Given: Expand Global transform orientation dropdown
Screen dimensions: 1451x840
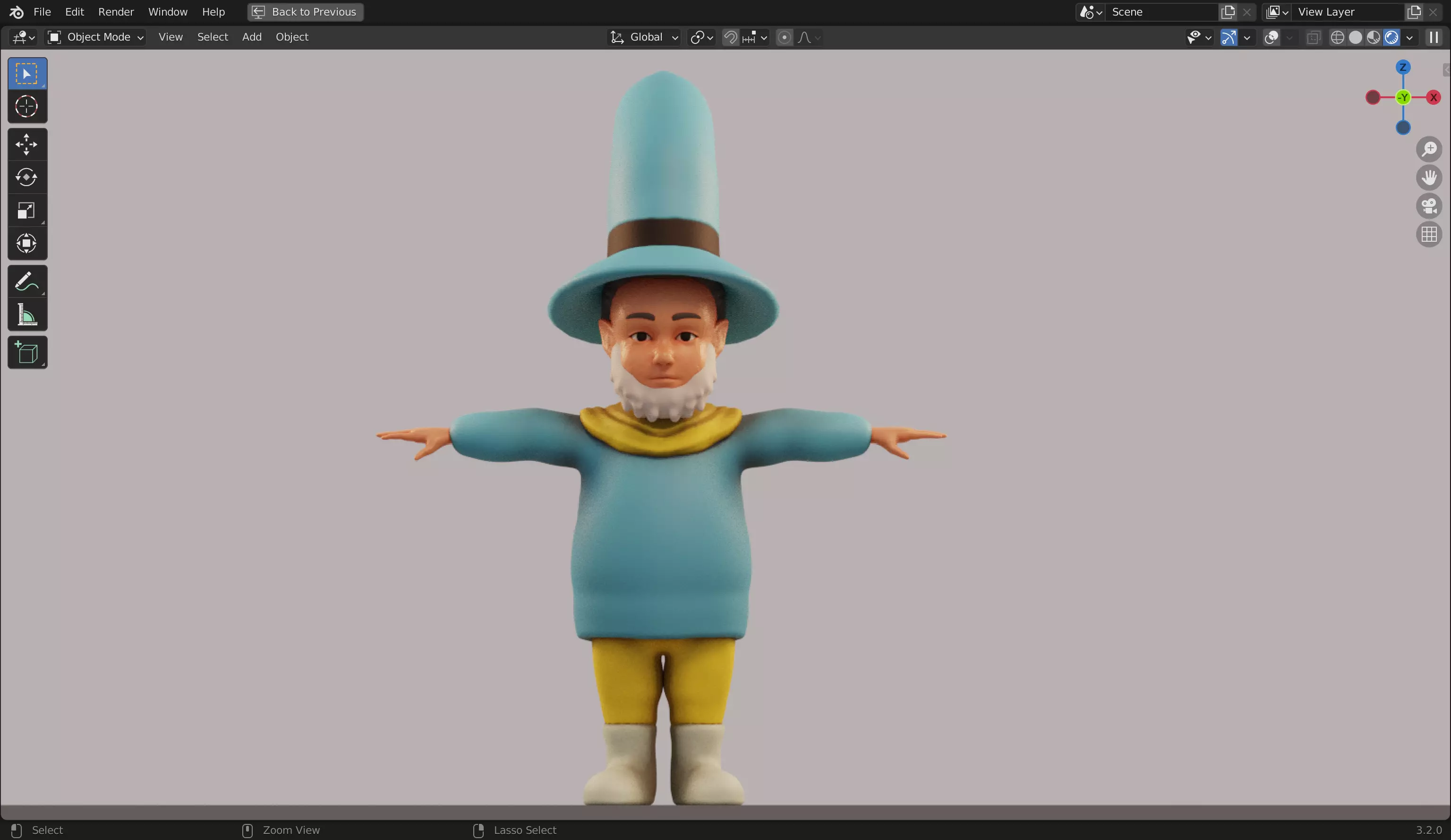Looking at the screenshot, I should click(645, 37).
